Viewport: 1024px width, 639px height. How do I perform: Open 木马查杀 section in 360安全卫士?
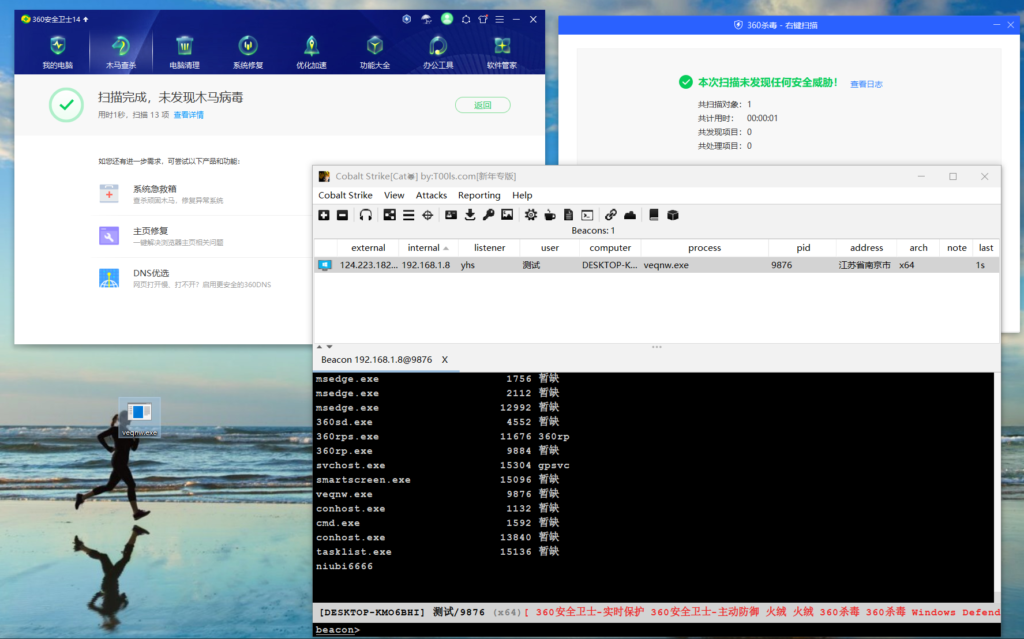[x=121, y=52]
